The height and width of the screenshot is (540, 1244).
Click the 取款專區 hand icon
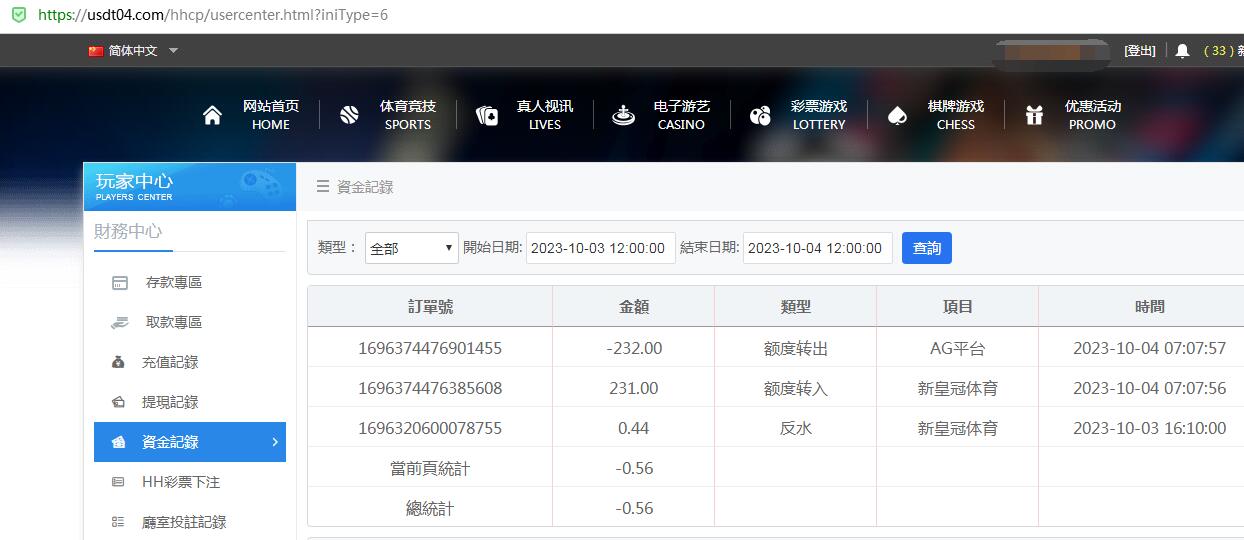119,323
